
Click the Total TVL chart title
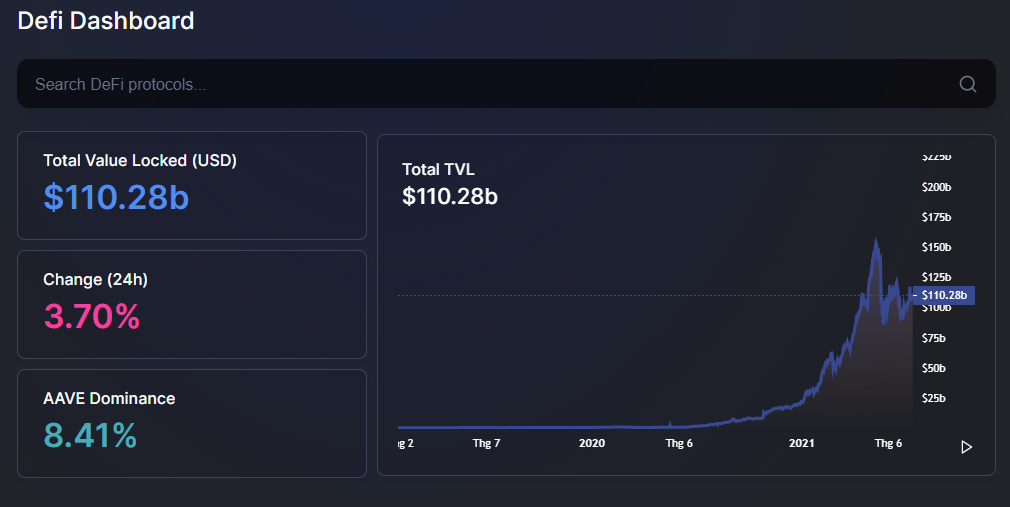(x=438, y=169)
